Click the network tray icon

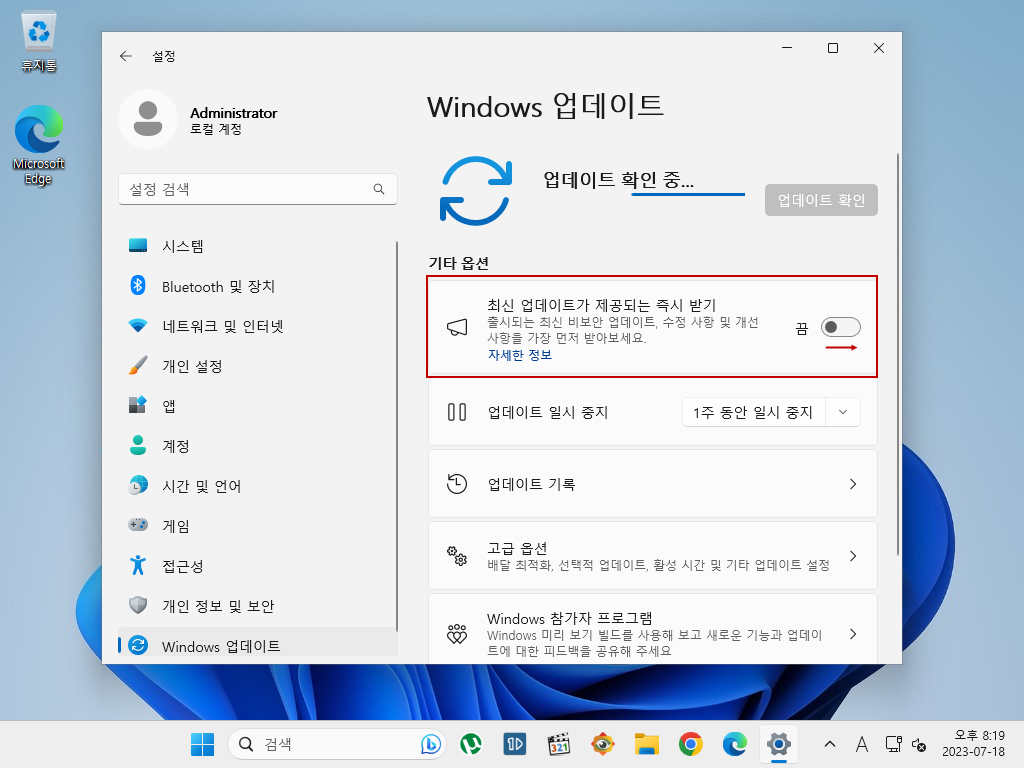coord(893,744)
